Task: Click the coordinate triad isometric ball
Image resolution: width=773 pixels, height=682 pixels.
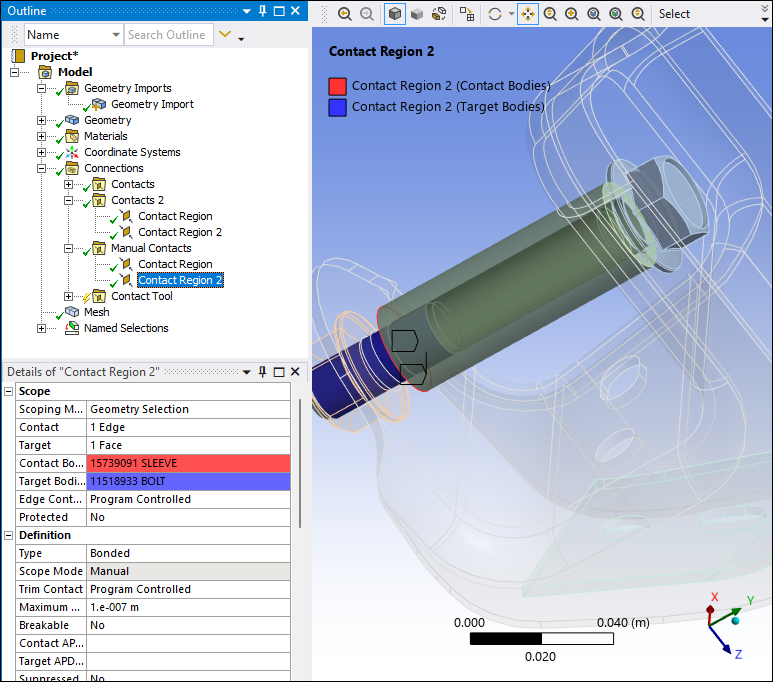Action: click(x=736, y=620)
